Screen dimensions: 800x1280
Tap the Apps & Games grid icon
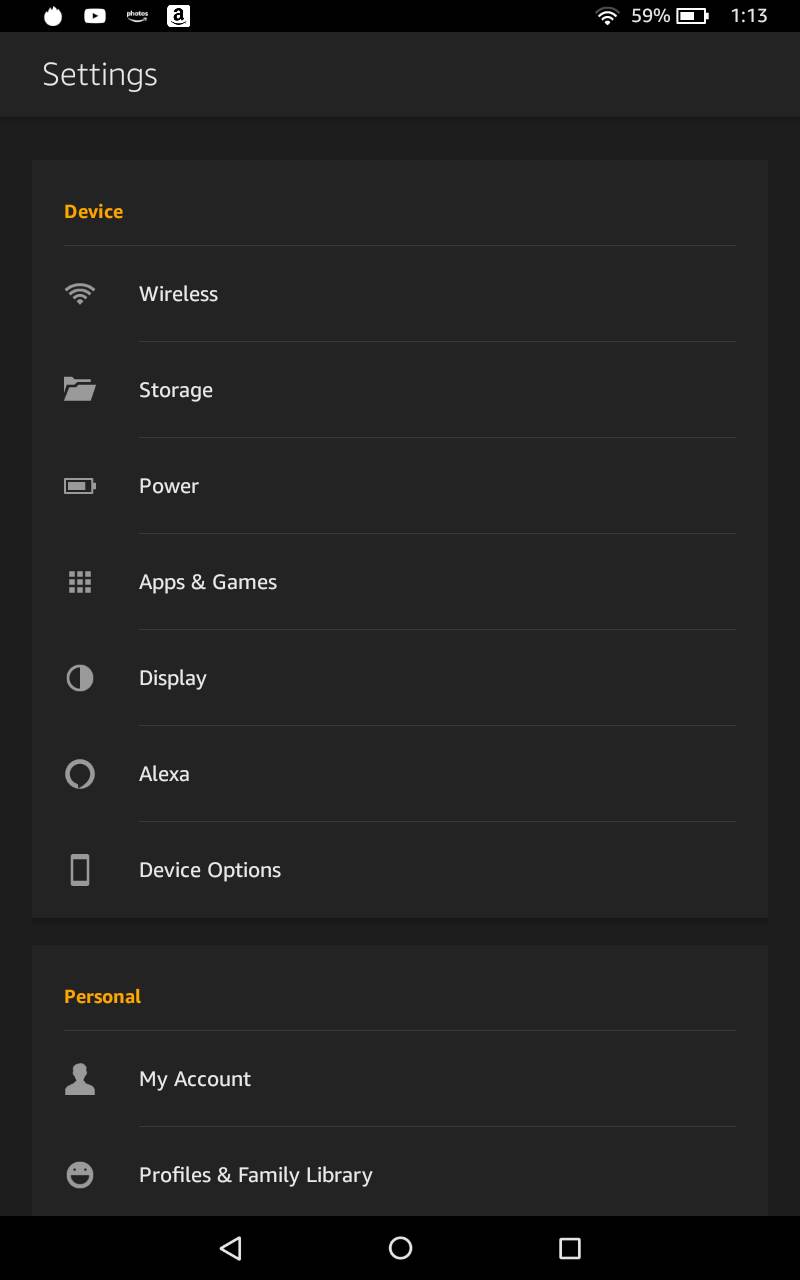pyautogui.click(x=80, y=582)
